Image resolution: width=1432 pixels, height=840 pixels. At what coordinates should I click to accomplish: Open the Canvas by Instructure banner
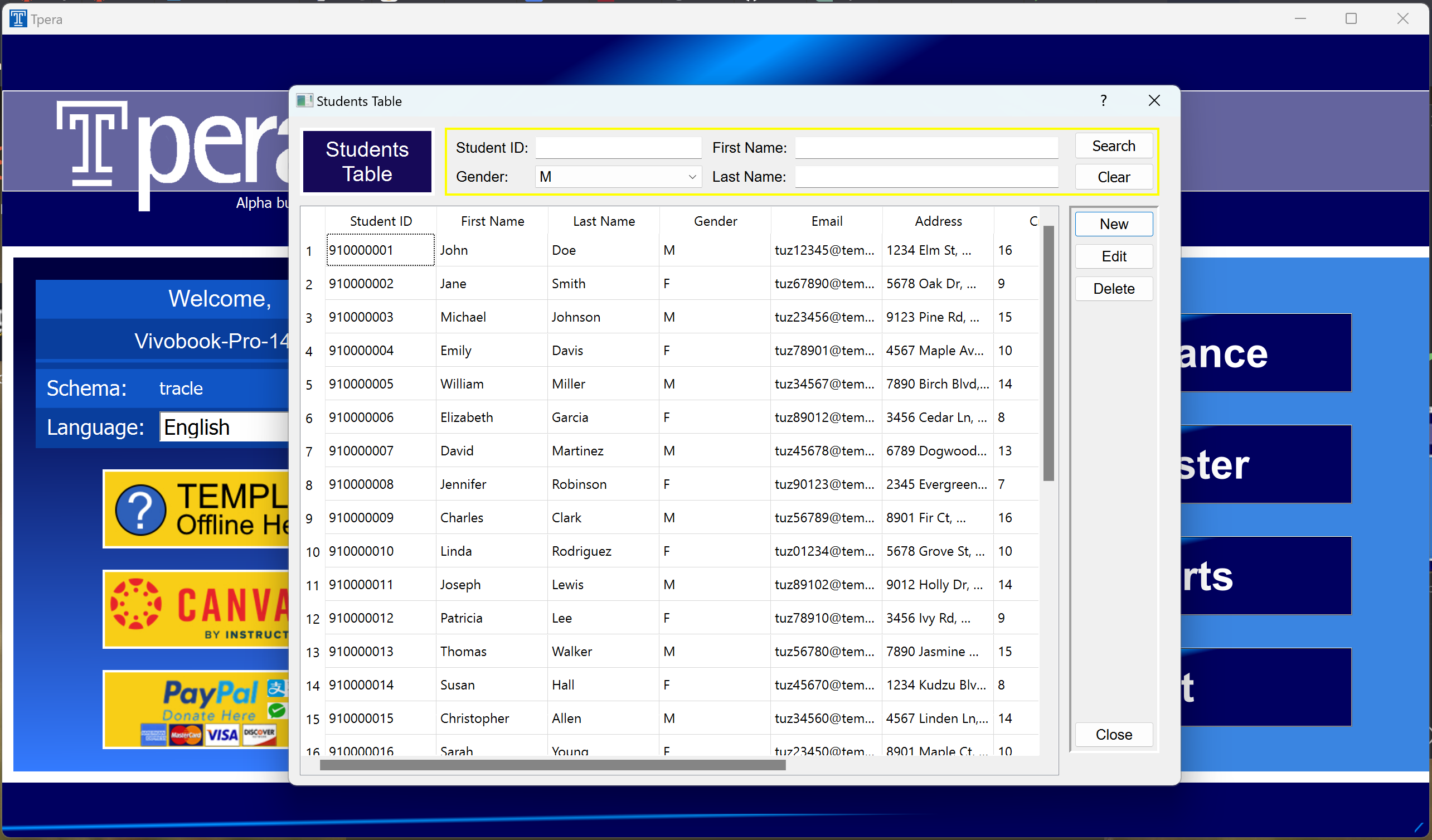196,609
